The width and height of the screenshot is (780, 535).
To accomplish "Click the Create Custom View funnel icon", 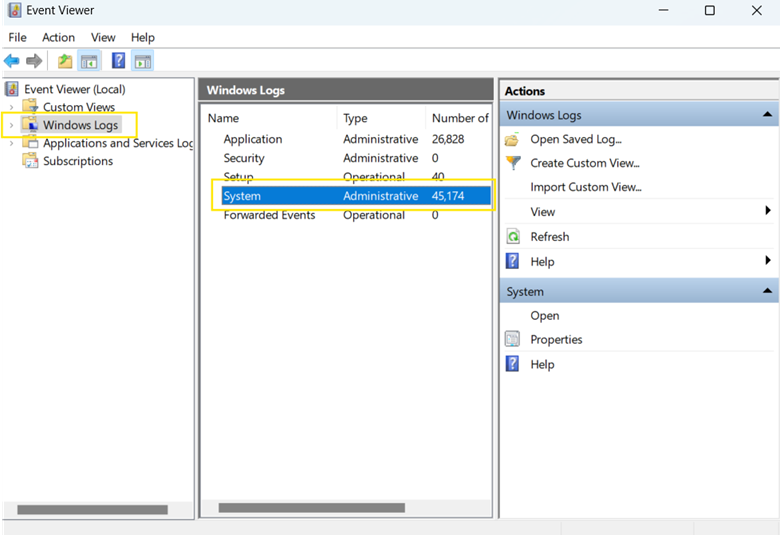I will pos(513,163).
